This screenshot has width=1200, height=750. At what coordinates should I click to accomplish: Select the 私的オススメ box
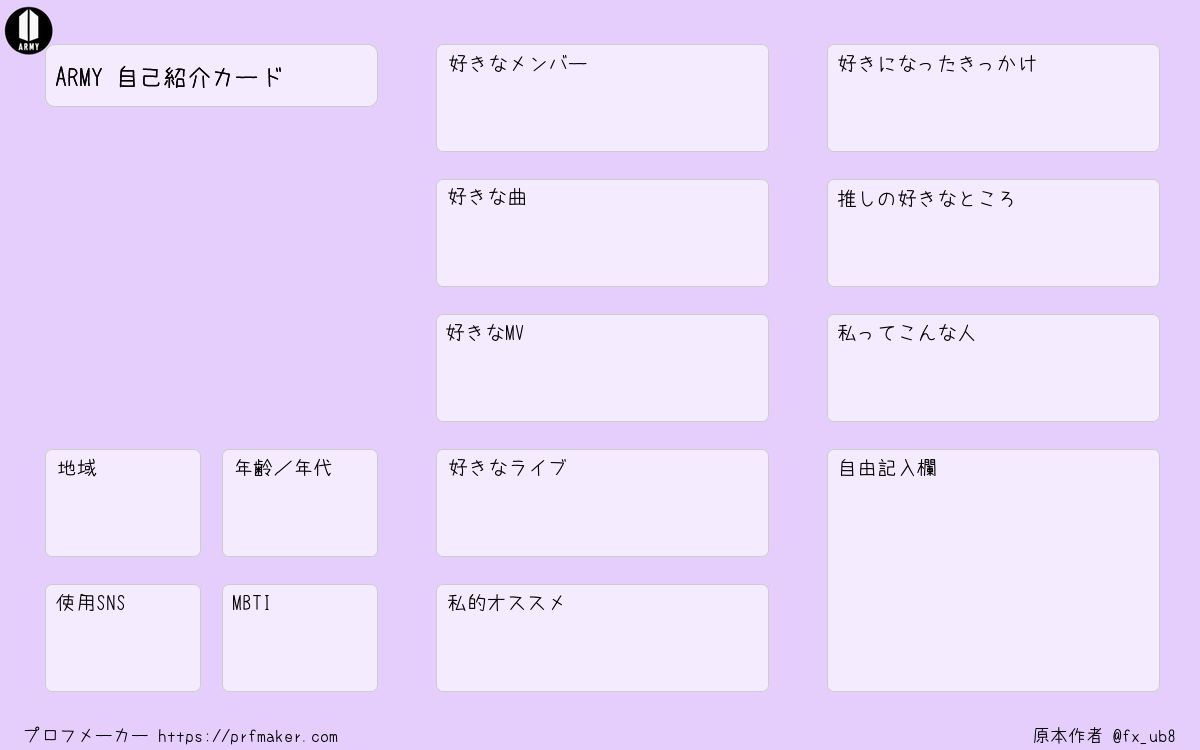pyautogui.click(x=602, y=638)
